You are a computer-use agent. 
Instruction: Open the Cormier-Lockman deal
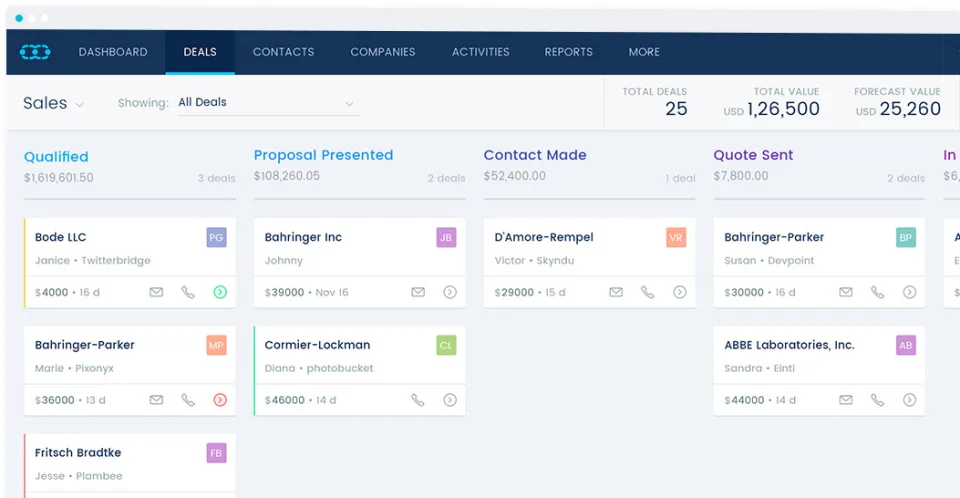[x=317, y=345]
